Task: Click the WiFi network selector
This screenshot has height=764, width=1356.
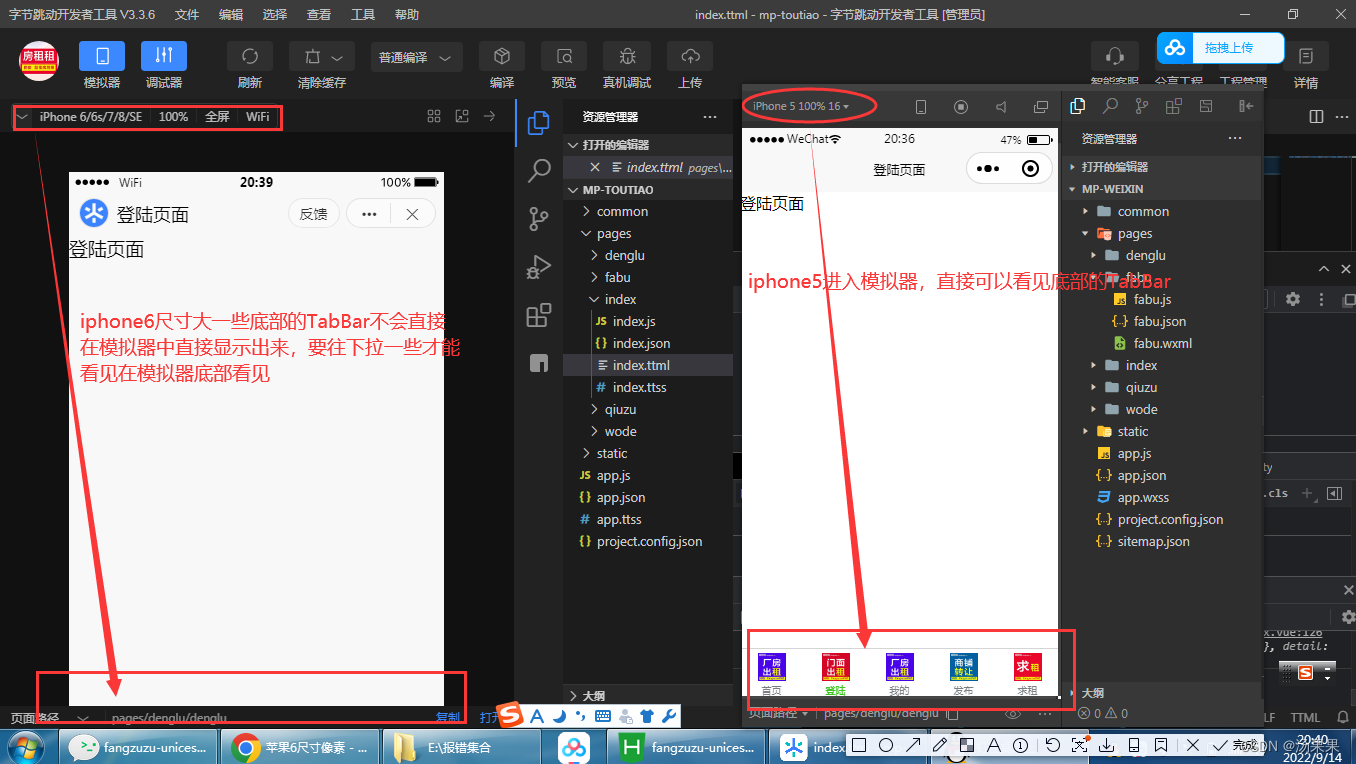Action: pos(258,117)
